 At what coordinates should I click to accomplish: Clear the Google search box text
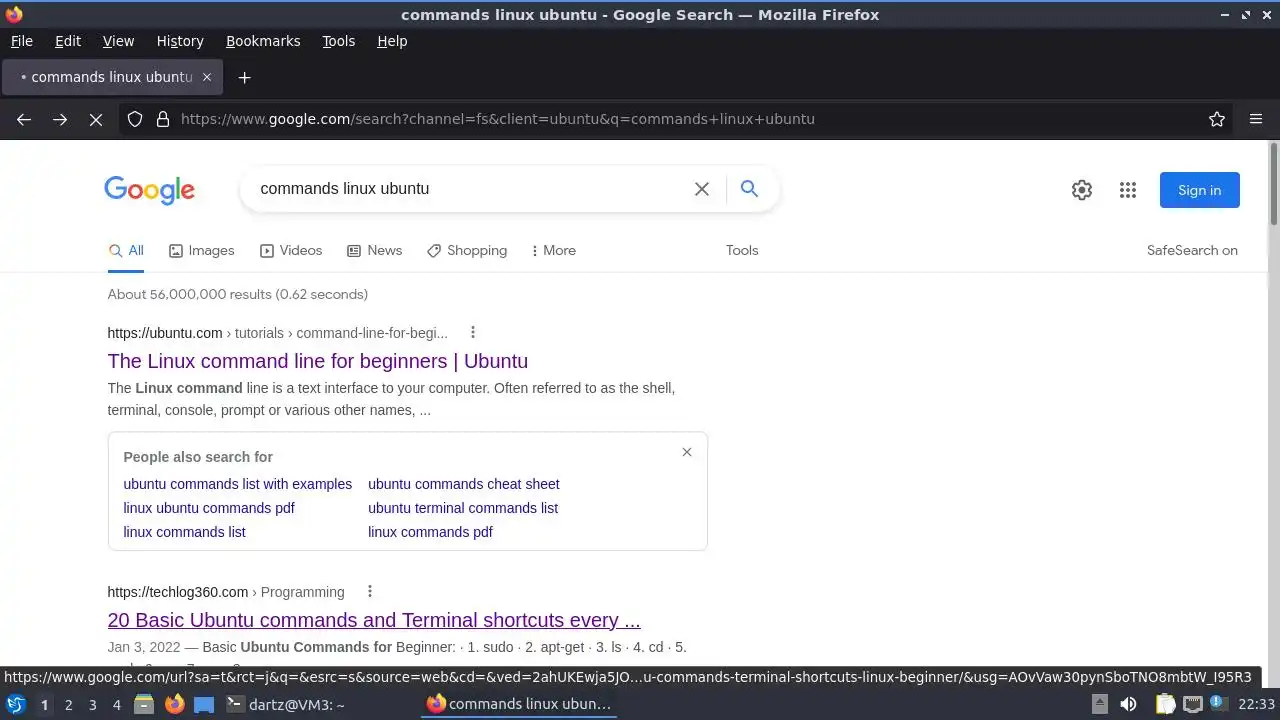point(702,189)
